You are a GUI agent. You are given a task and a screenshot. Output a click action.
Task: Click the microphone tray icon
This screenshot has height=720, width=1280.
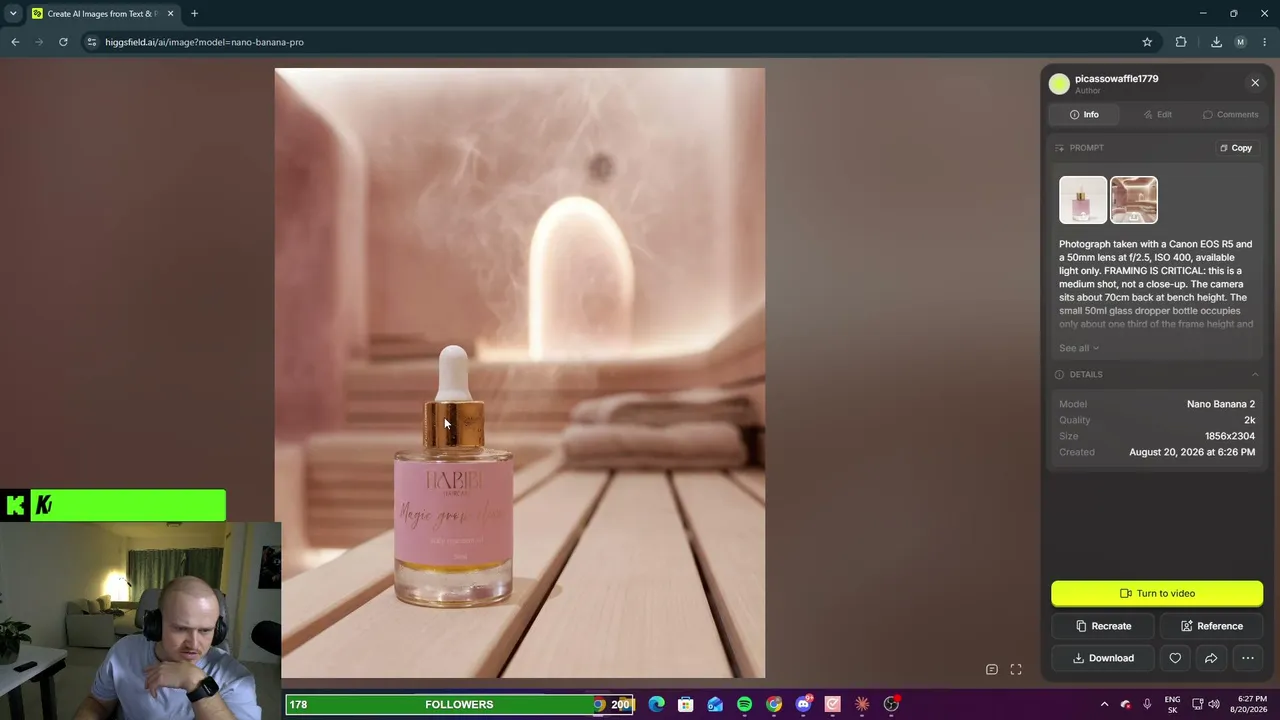(x=1147, y=704)
